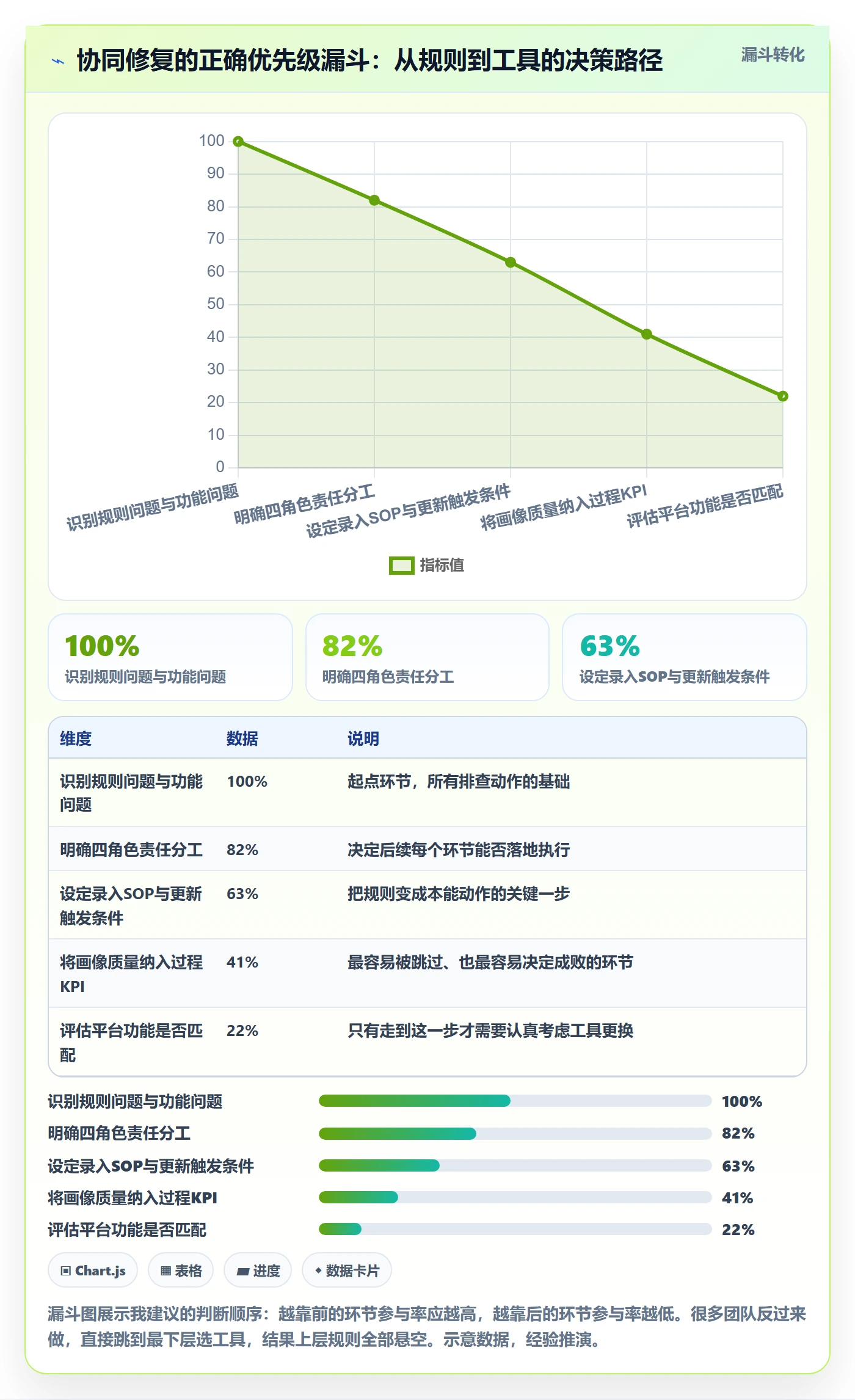Select the table cell 将画像质量纳入过程KPI
Image resolution: width=855 pixels, height=1400 pixels.
click(x=131, y=974)
